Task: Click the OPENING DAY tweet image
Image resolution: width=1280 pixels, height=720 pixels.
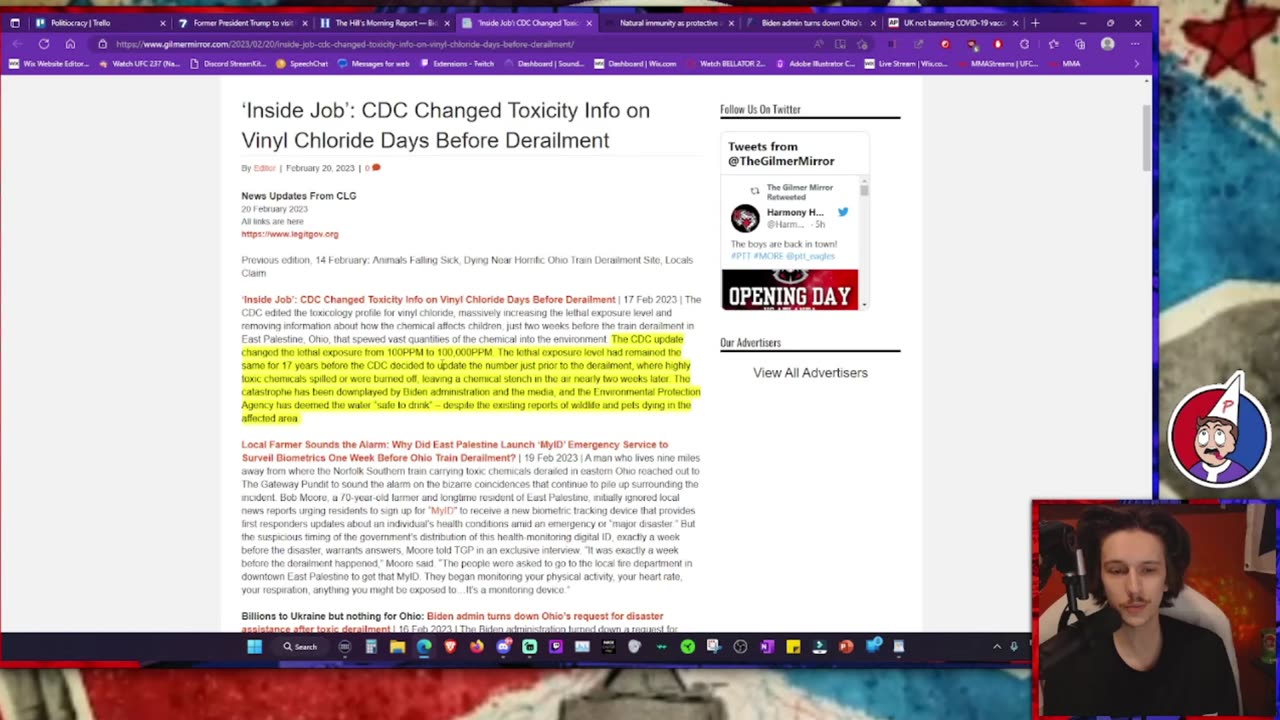Action: [790, 289]
